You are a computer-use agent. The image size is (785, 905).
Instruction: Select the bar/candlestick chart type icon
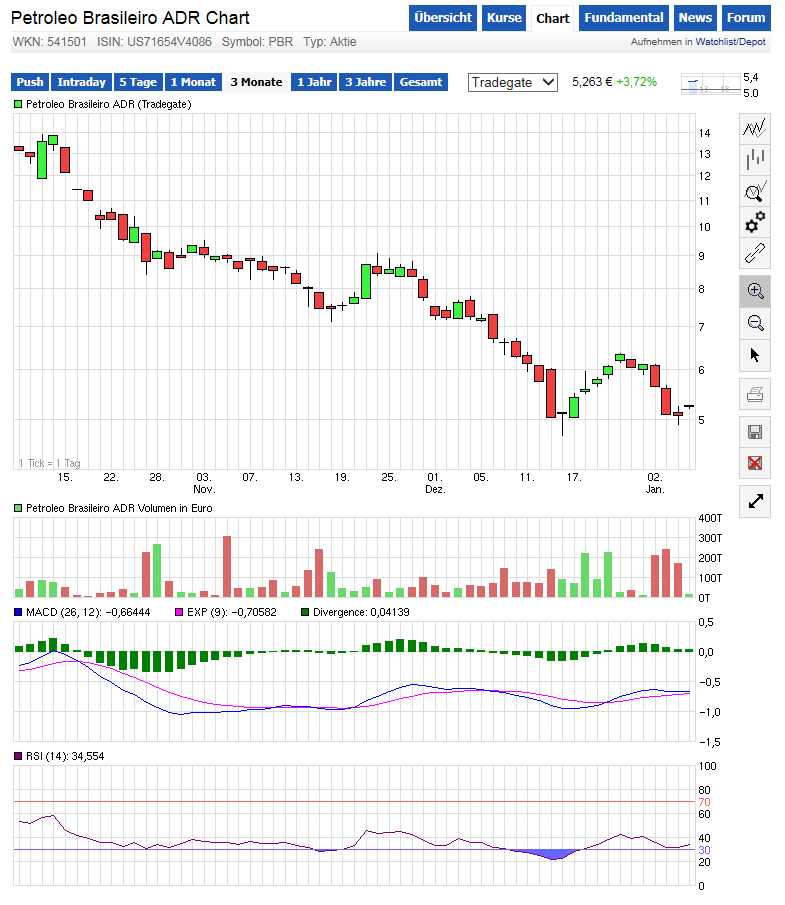coord(754,159)
